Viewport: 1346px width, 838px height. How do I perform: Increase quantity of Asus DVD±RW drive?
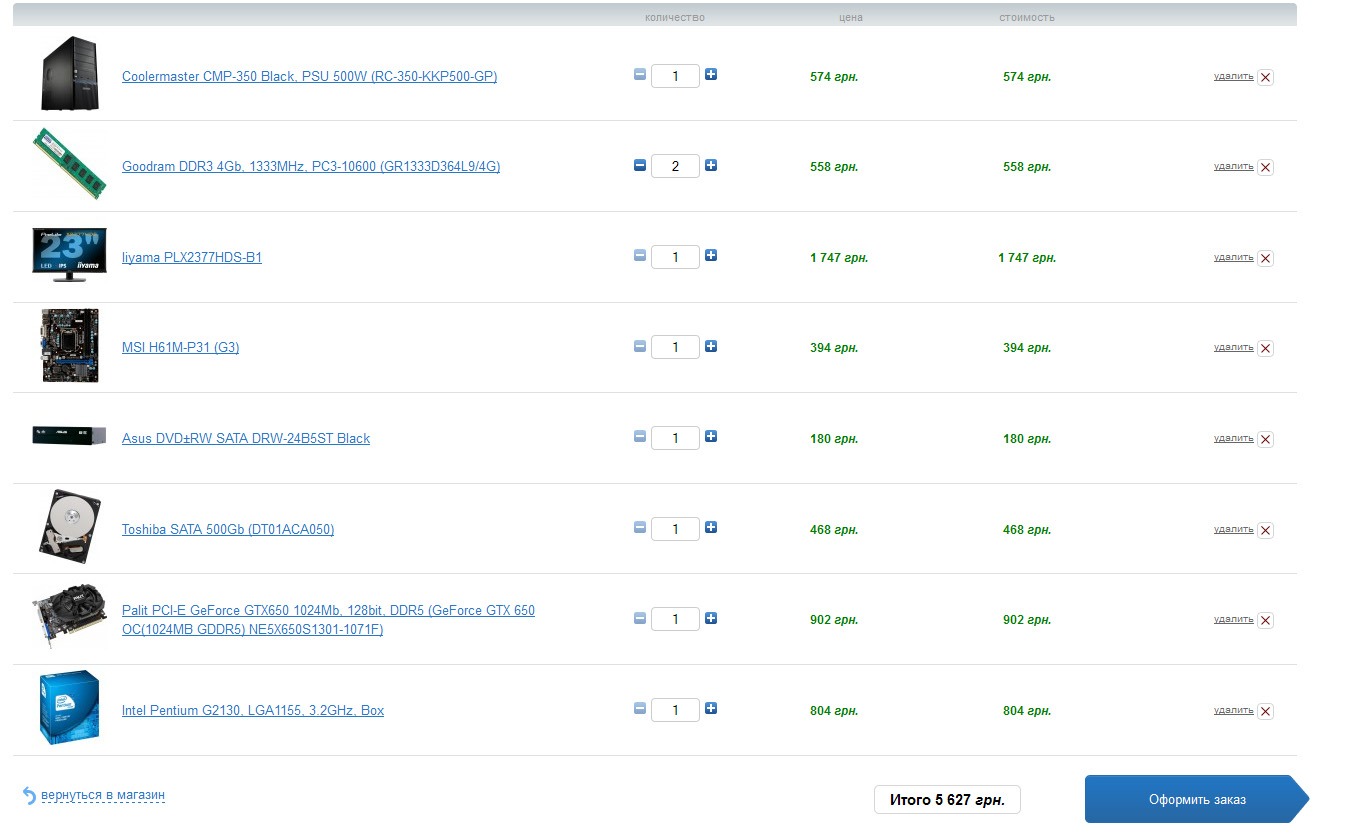point(711,436)
